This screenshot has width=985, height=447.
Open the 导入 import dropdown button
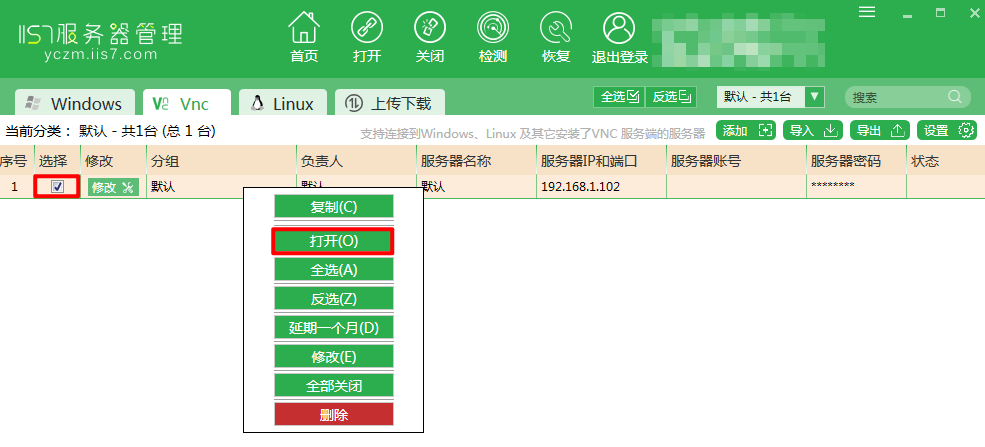(813, 130)
